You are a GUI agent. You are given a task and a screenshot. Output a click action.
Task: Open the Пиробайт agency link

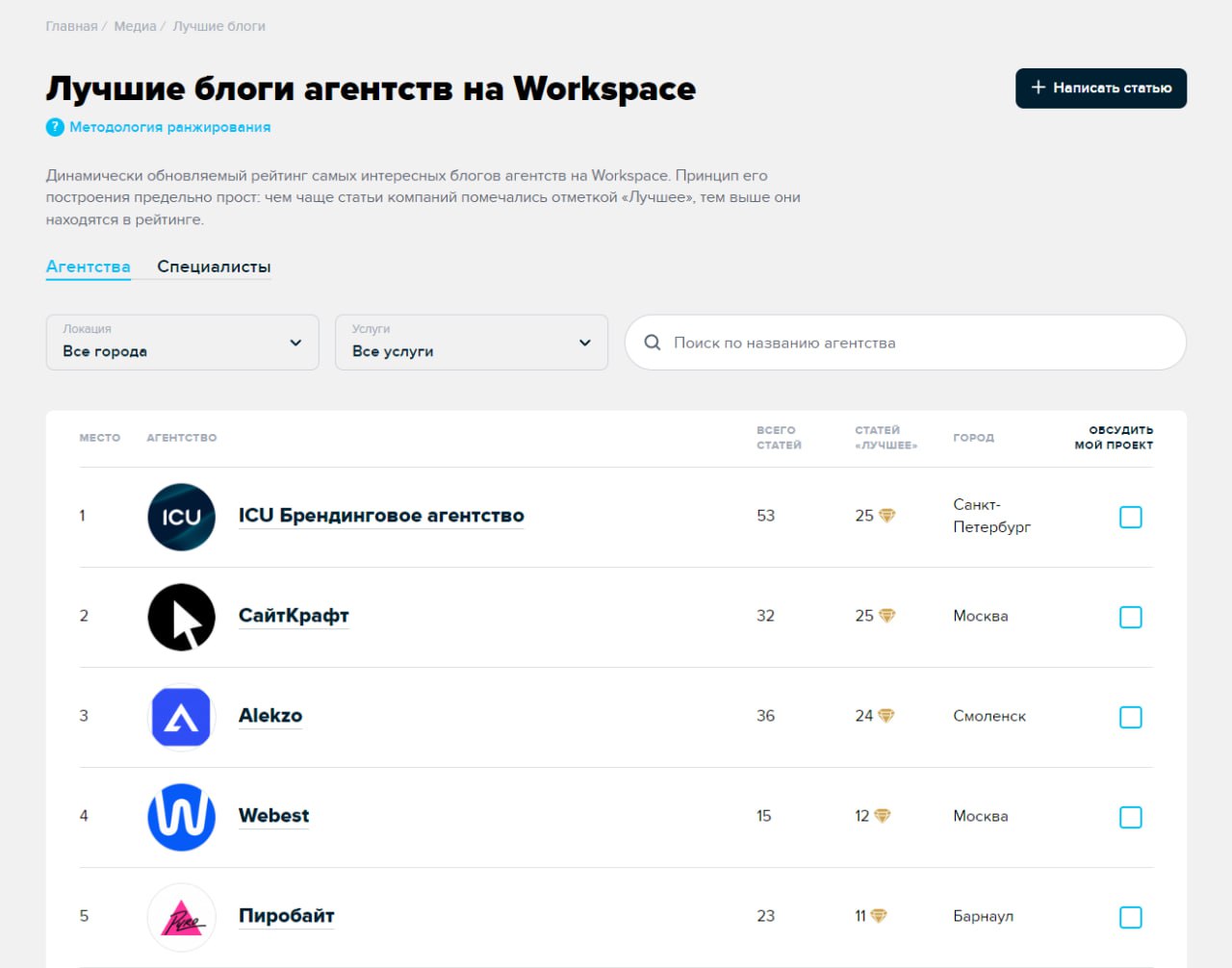tap(287, 916)
